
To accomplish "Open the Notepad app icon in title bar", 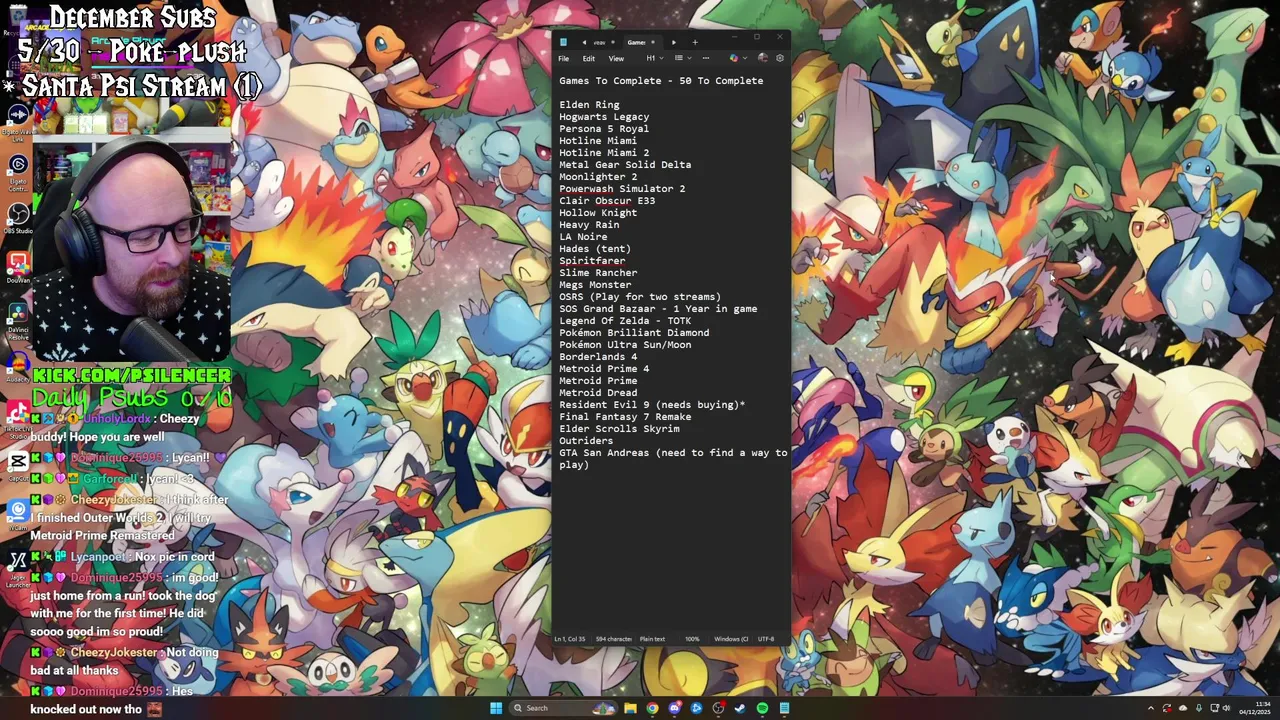I will click(563, 42).
